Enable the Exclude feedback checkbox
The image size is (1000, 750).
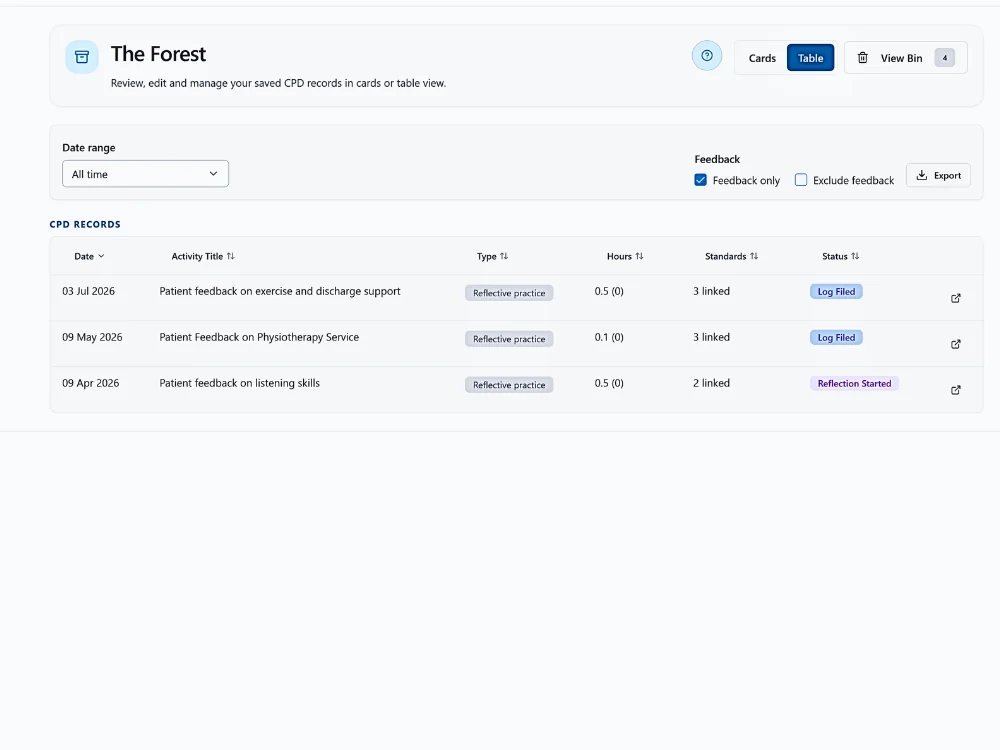point(800,180)
